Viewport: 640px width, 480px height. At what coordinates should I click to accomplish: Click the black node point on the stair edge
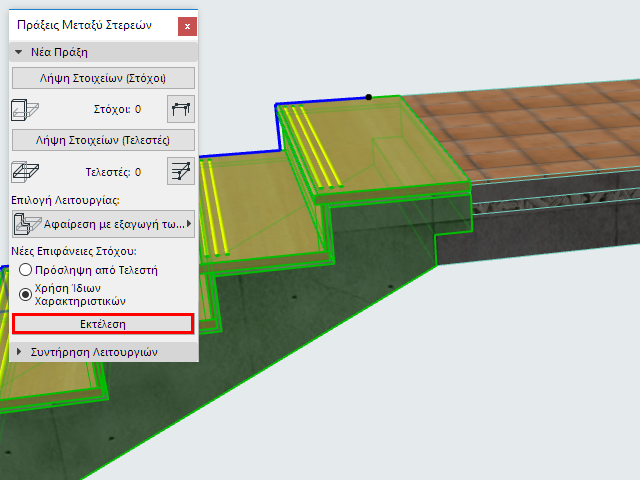point(369,97)
